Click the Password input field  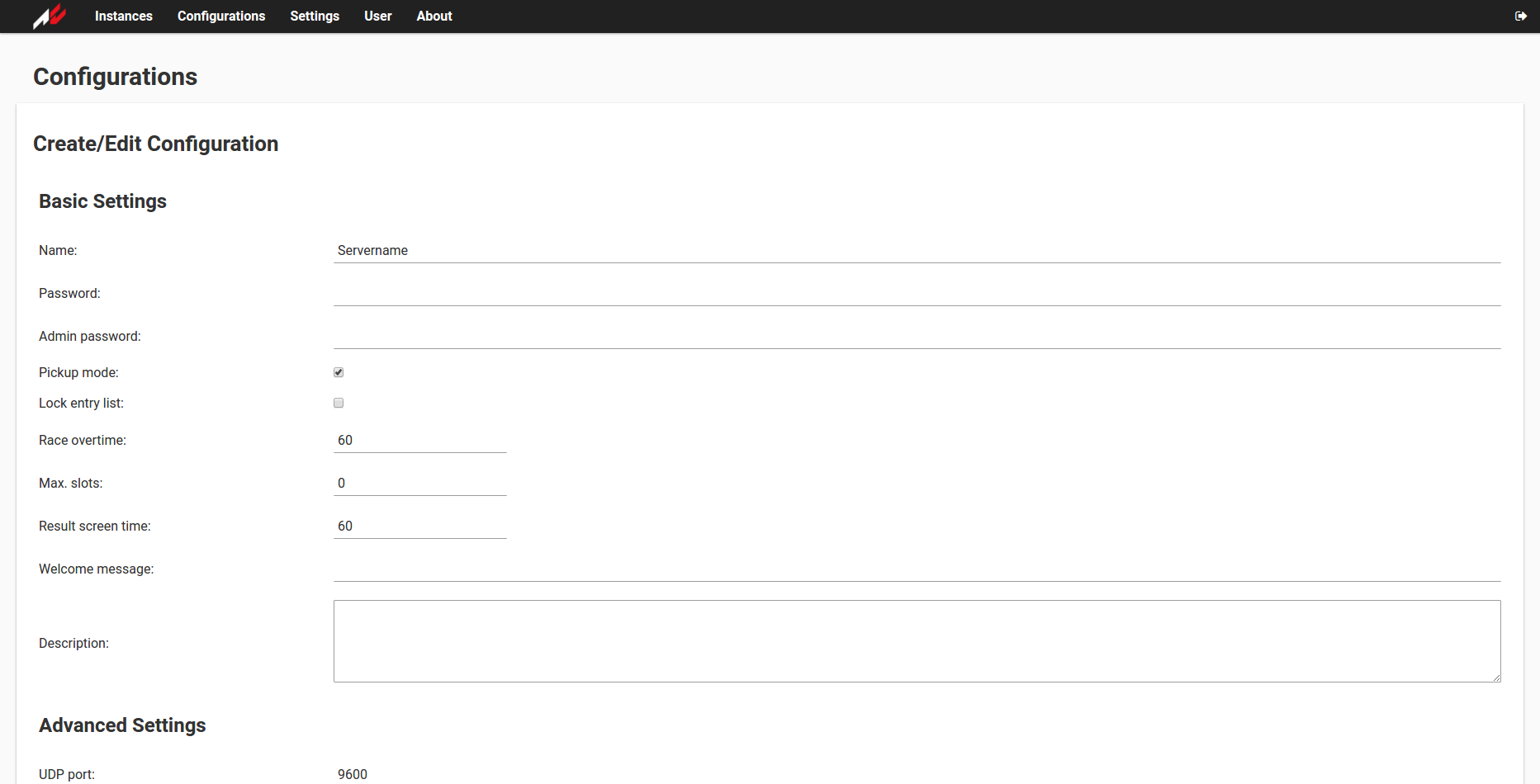pyautogui.click(x=917, y=294)
